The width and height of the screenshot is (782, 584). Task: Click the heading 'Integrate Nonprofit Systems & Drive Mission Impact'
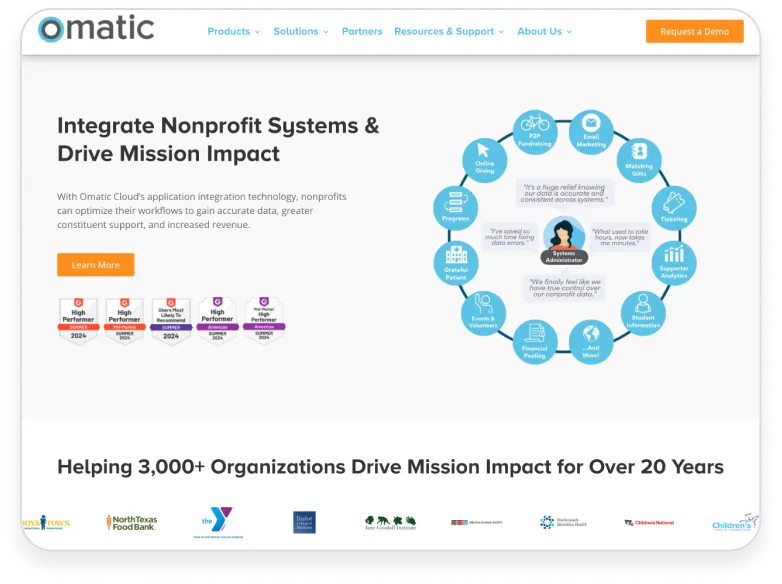coord(218,140)
